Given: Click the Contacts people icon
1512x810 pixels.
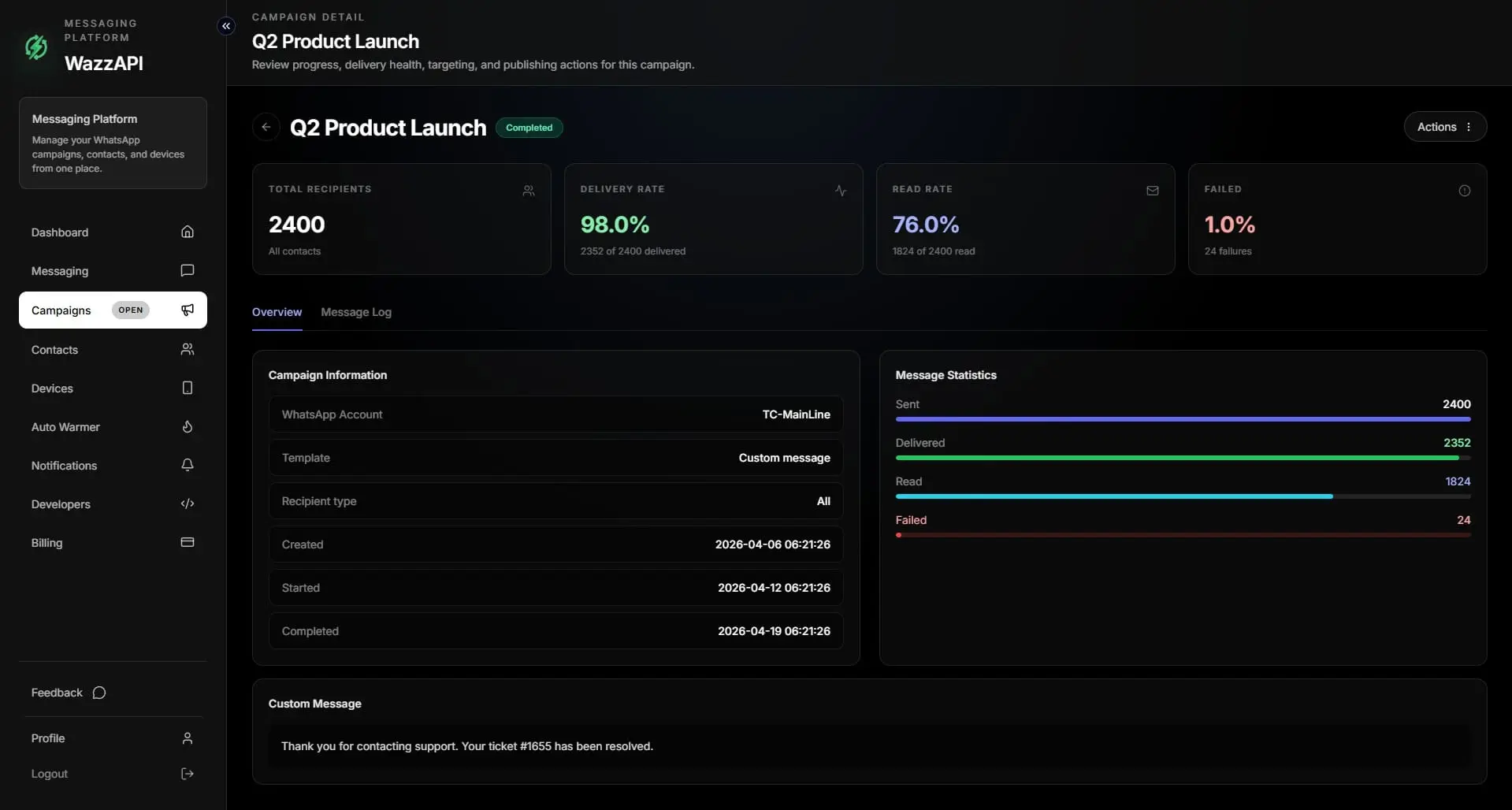Looking at the screenshot, I should click(188, 349).
